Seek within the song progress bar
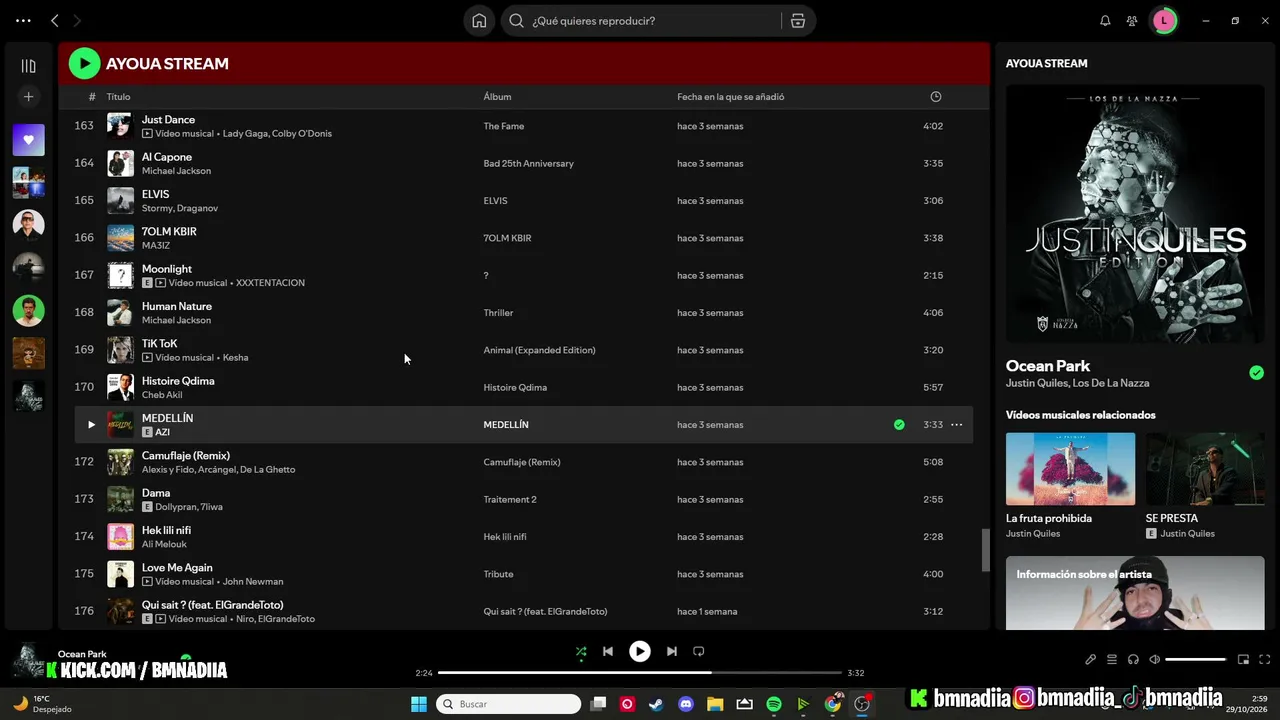Screen dimensions: 1280x720 point(640,673)
